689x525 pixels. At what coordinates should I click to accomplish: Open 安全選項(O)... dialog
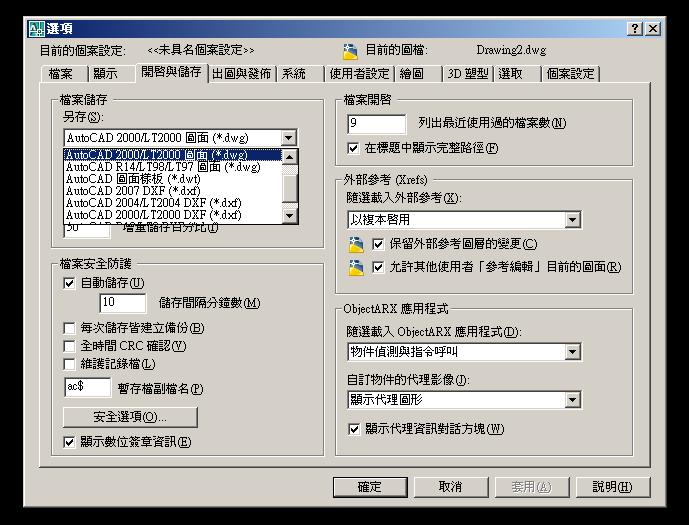point(130,417)
